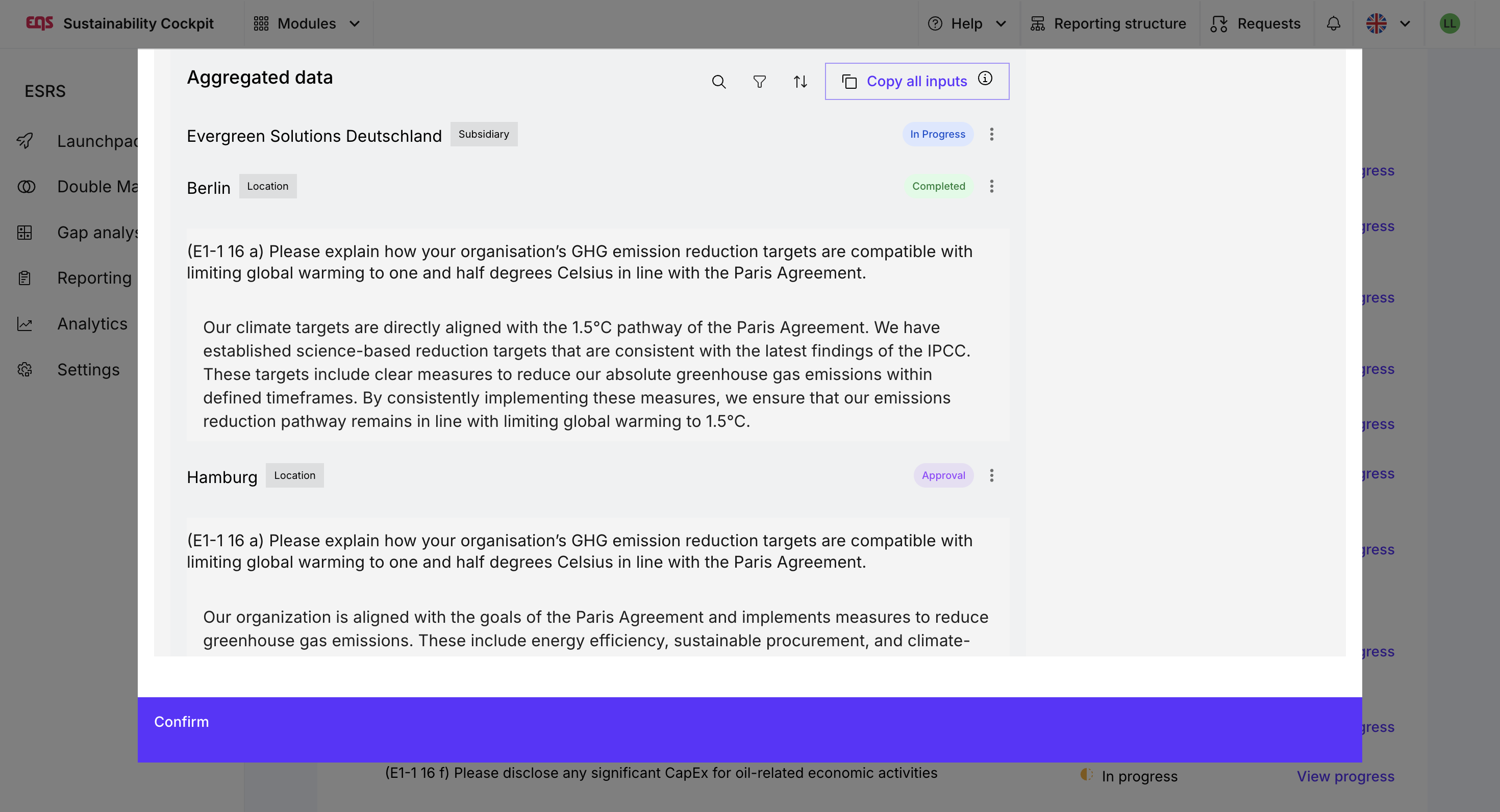Open the filter funnel icon
The image size is (1500, 812).
[759, 82]
